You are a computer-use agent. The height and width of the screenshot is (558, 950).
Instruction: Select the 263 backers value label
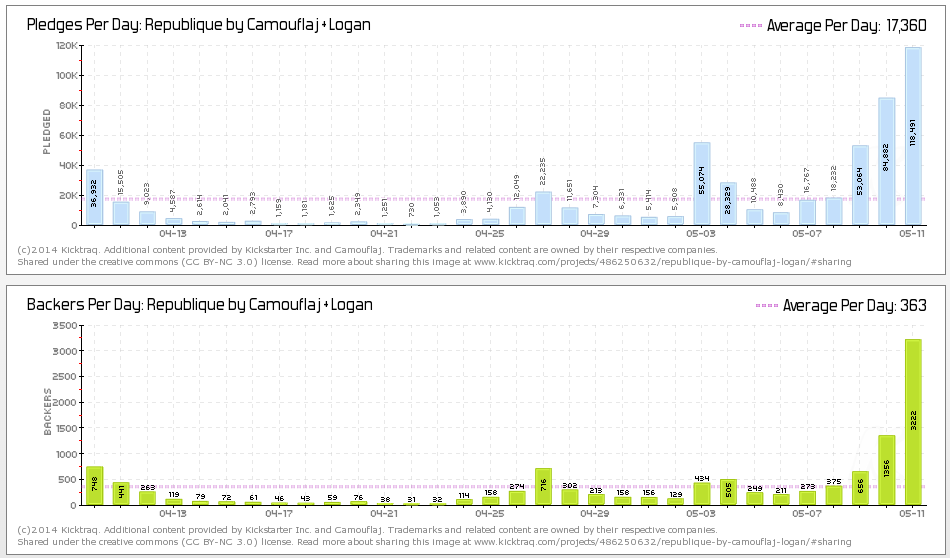[147, 487]
